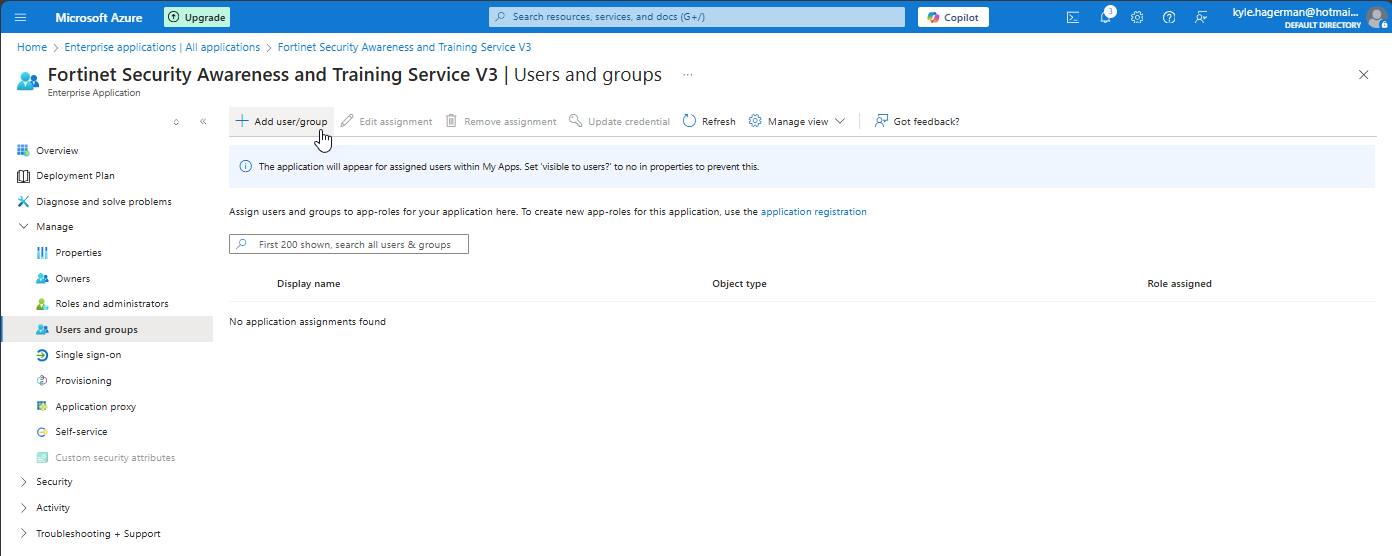This screenshot has width=1392, height=556.
Task: Open Fortinet Security Awareness breadcrumb link
Action: click(x=404, y=47)
